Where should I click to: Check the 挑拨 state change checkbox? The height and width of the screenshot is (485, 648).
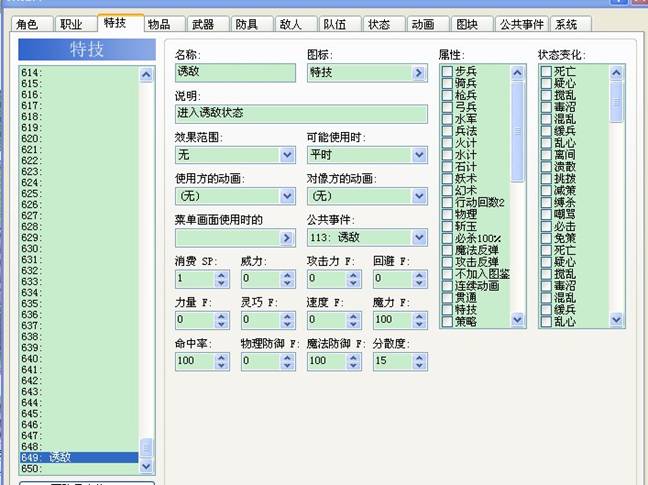click(546, 179)
